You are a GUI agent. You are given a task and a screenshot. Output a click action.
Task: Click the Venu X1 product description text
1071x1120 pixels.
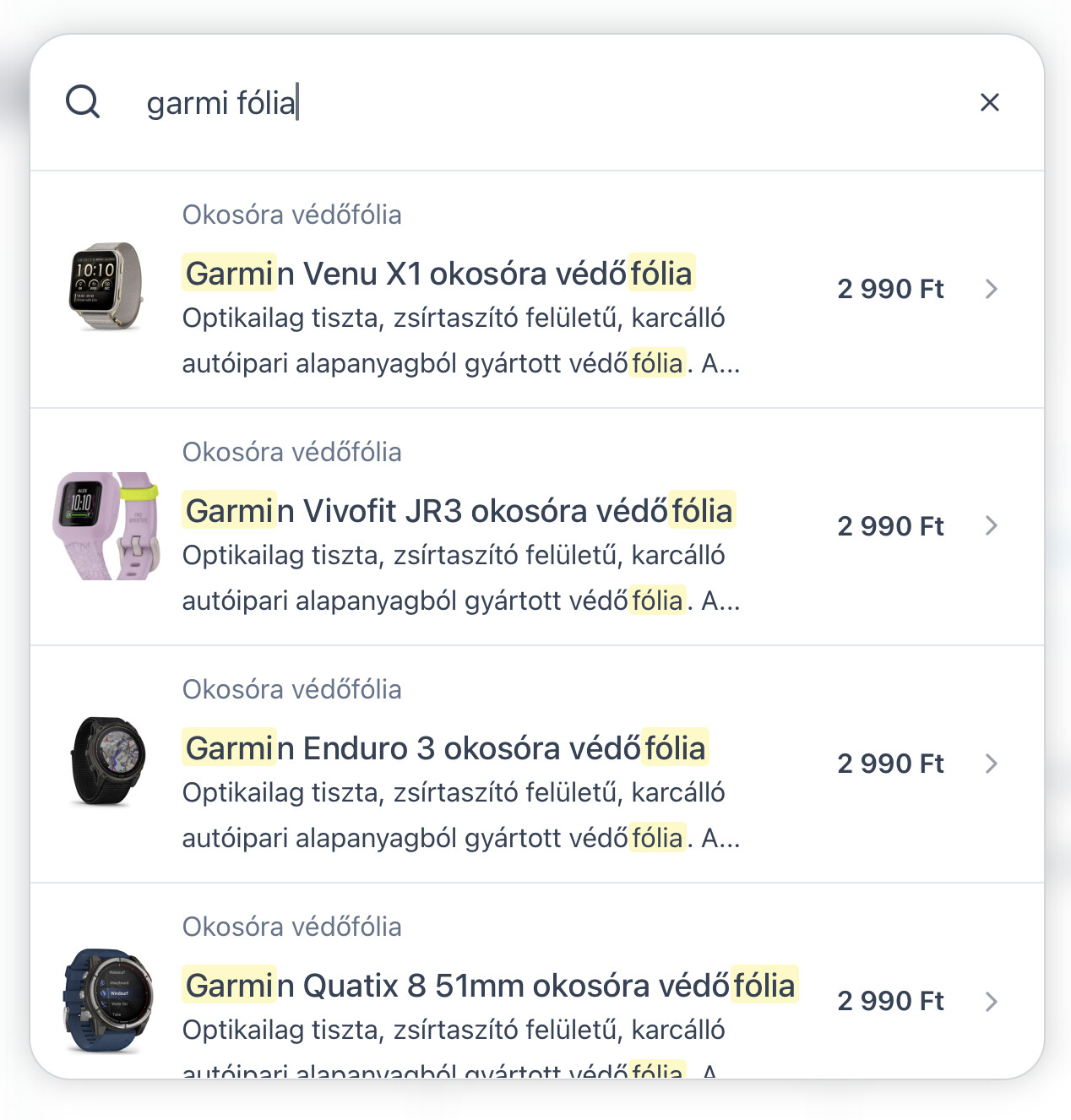(x=461, y=341)
